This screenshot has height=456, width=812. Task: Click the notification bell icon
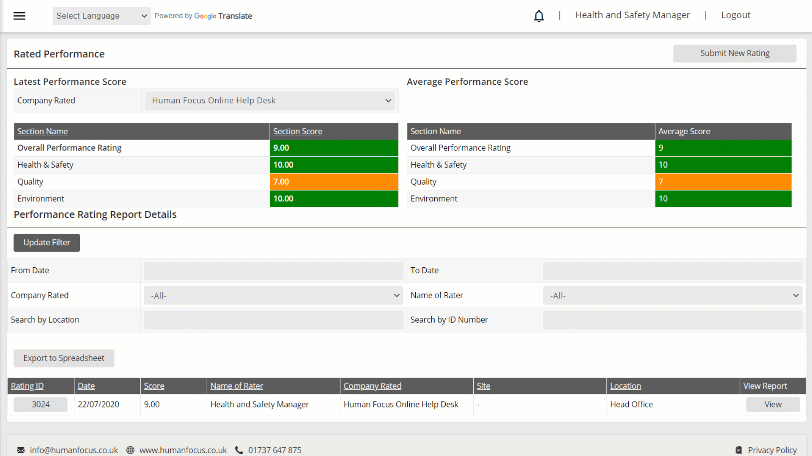[x=539, y=16]
